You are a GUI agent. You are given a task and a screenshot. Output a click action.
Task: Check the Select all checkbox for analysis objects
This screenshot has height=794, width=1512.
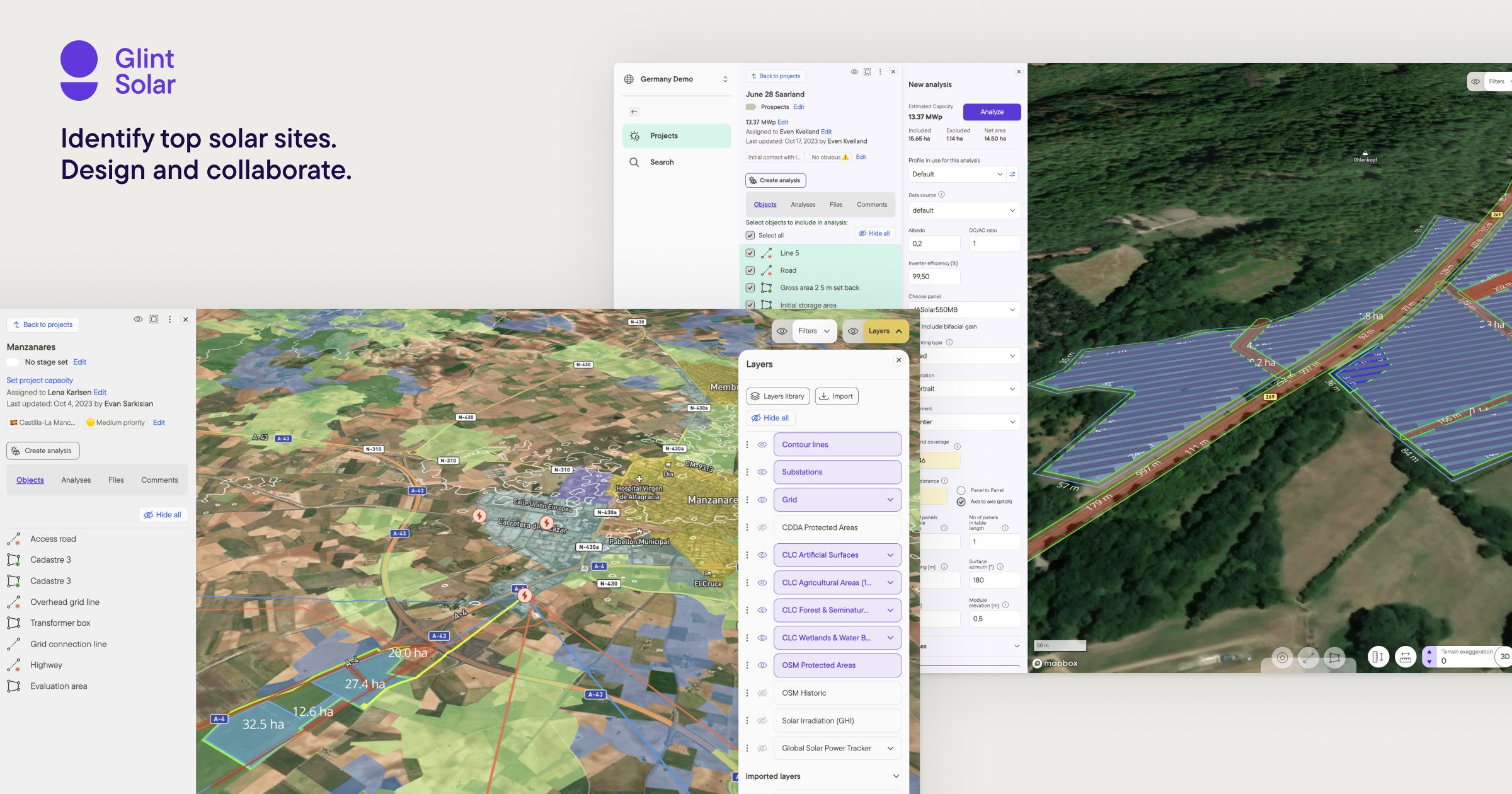(x=750, y=234)
